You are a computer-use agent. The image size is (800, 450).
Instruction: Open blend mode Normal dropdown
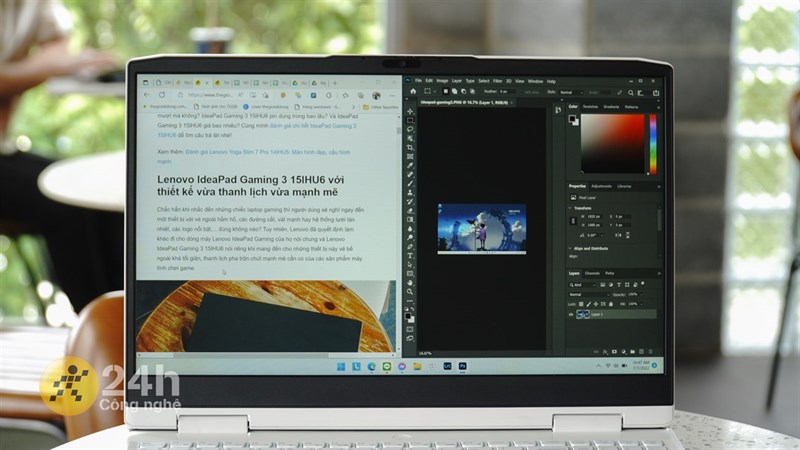tap(589, 294)
